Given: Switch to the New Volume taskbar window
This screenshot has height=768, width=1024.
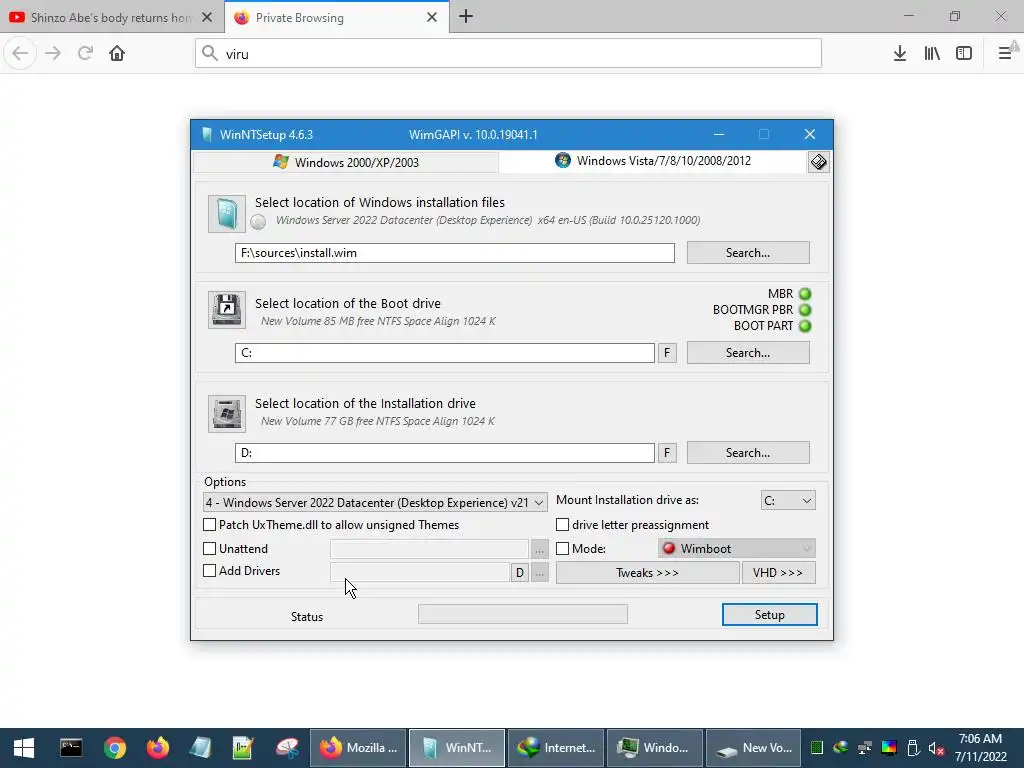Looking at the screenshot, I should [754, 748].
